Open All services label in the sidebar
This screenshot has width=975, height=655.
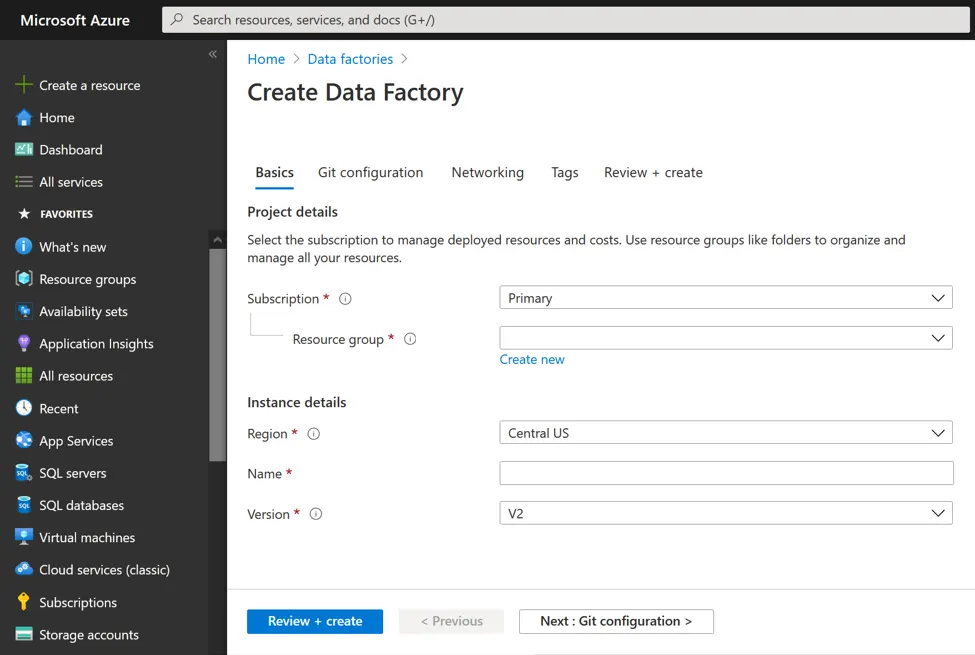71,182
